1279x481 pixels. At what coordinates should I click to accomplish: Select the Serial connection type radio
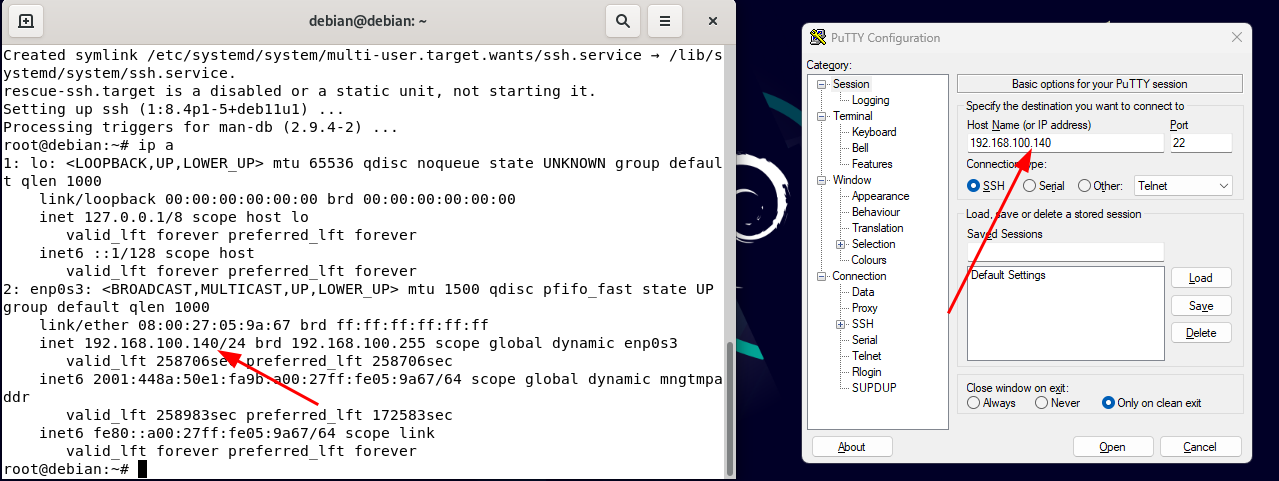tap(1029, 186)
